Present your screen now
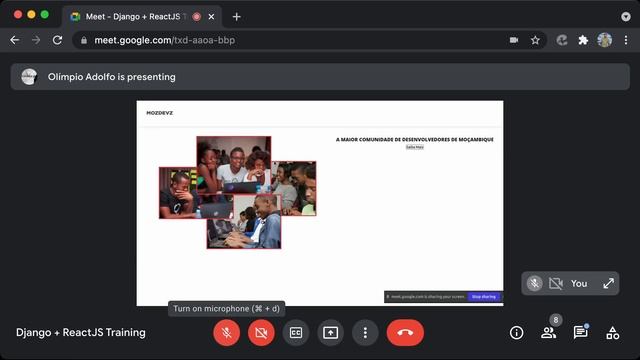Screen dimensions: 640x360 tap(331, 333)
